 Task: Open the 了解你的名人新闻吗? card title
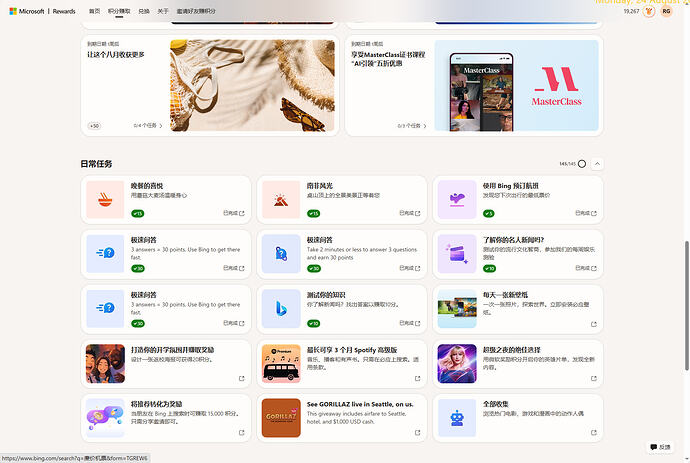pos(514,240)
